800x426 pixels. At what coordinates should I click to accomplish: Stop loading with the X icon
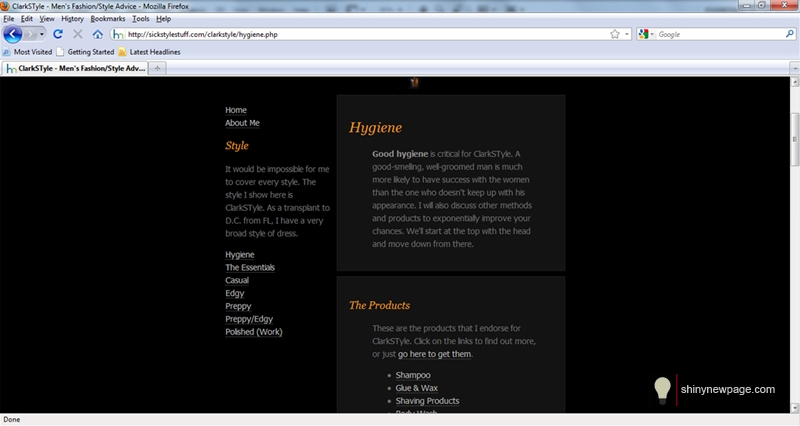coord(78,34)
